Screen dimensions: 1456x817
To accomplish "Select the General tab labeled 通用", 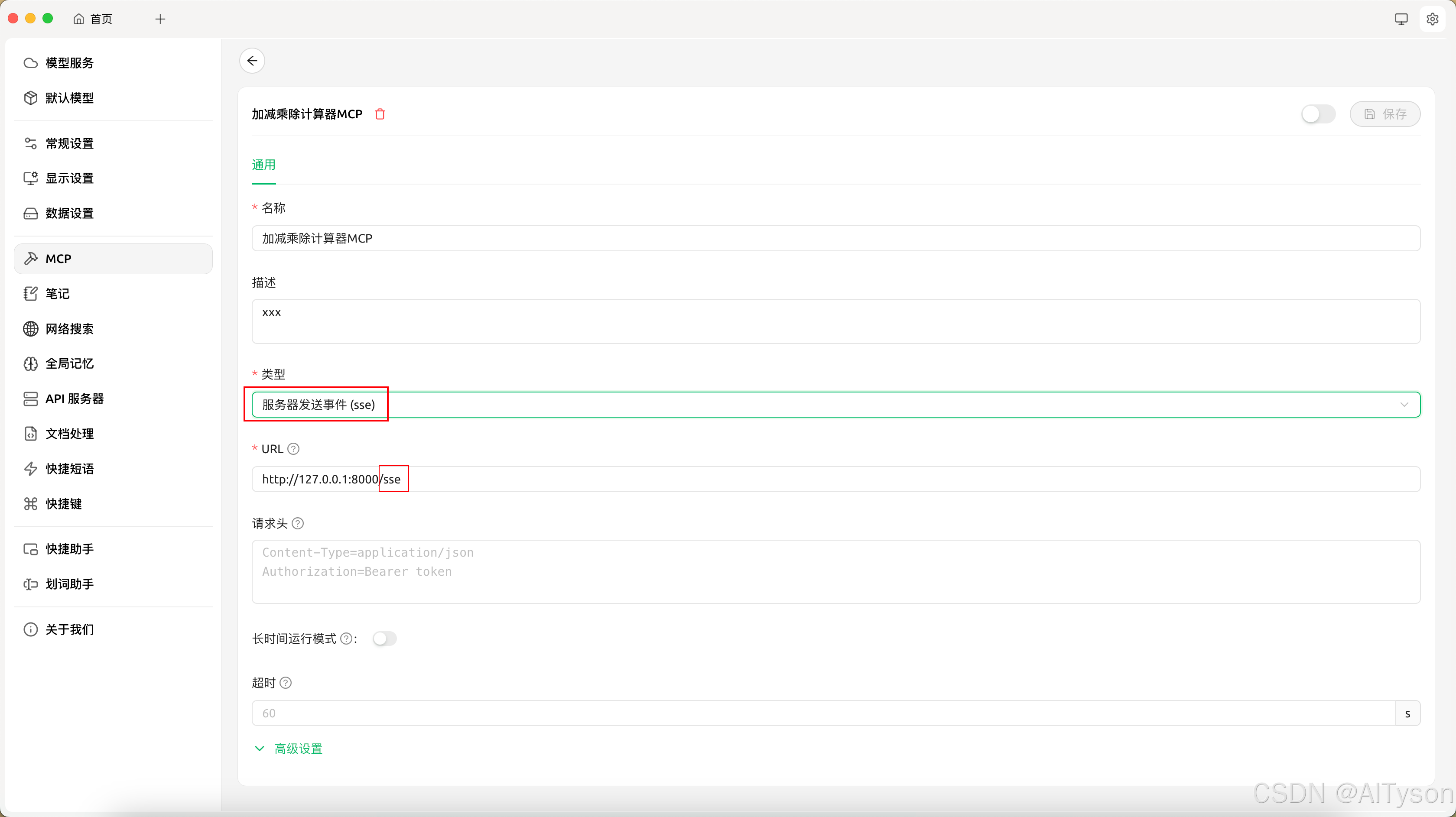I will (263, 165).
